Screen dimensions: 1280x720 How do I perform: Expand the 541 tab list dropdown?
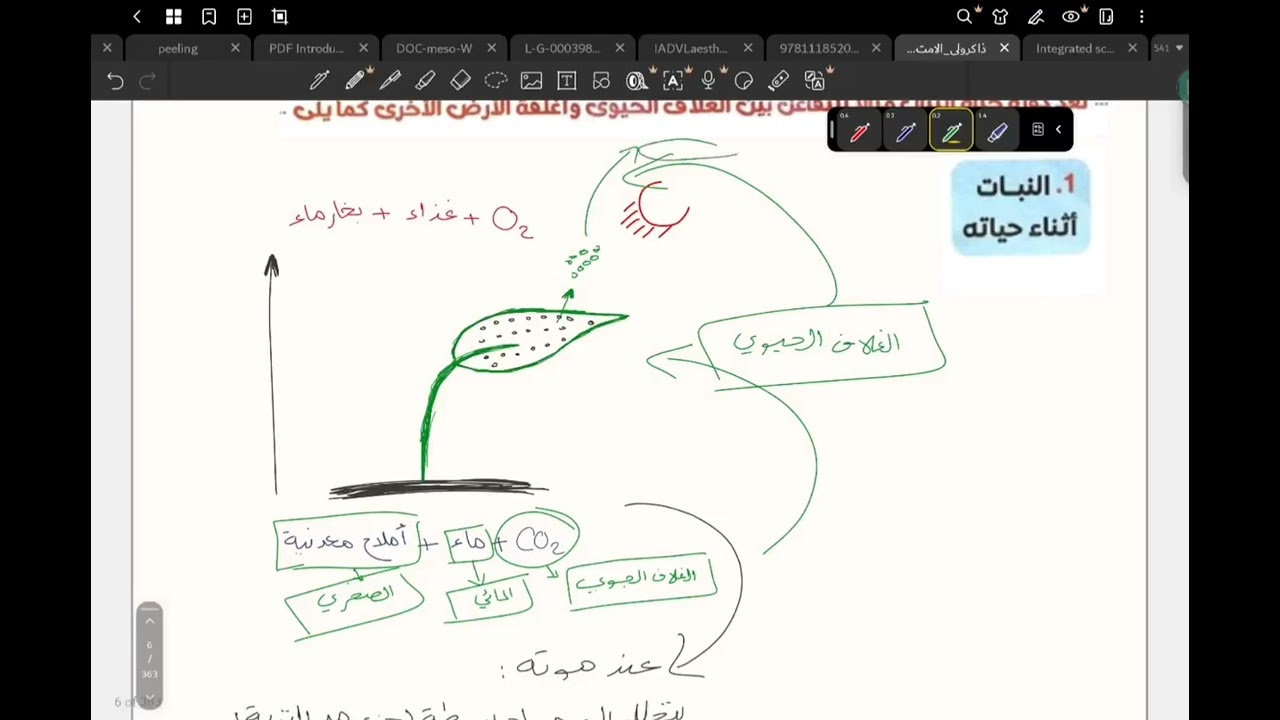click(x=1168, y=47)
